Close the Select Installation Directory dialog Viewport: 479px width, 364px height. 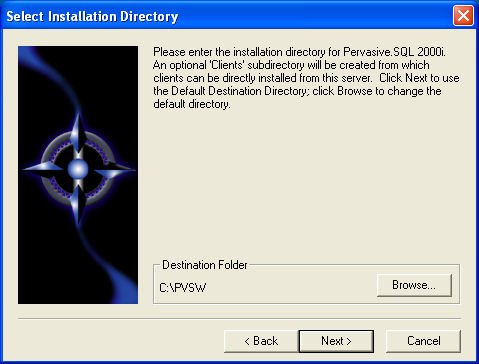pos(463,15)
